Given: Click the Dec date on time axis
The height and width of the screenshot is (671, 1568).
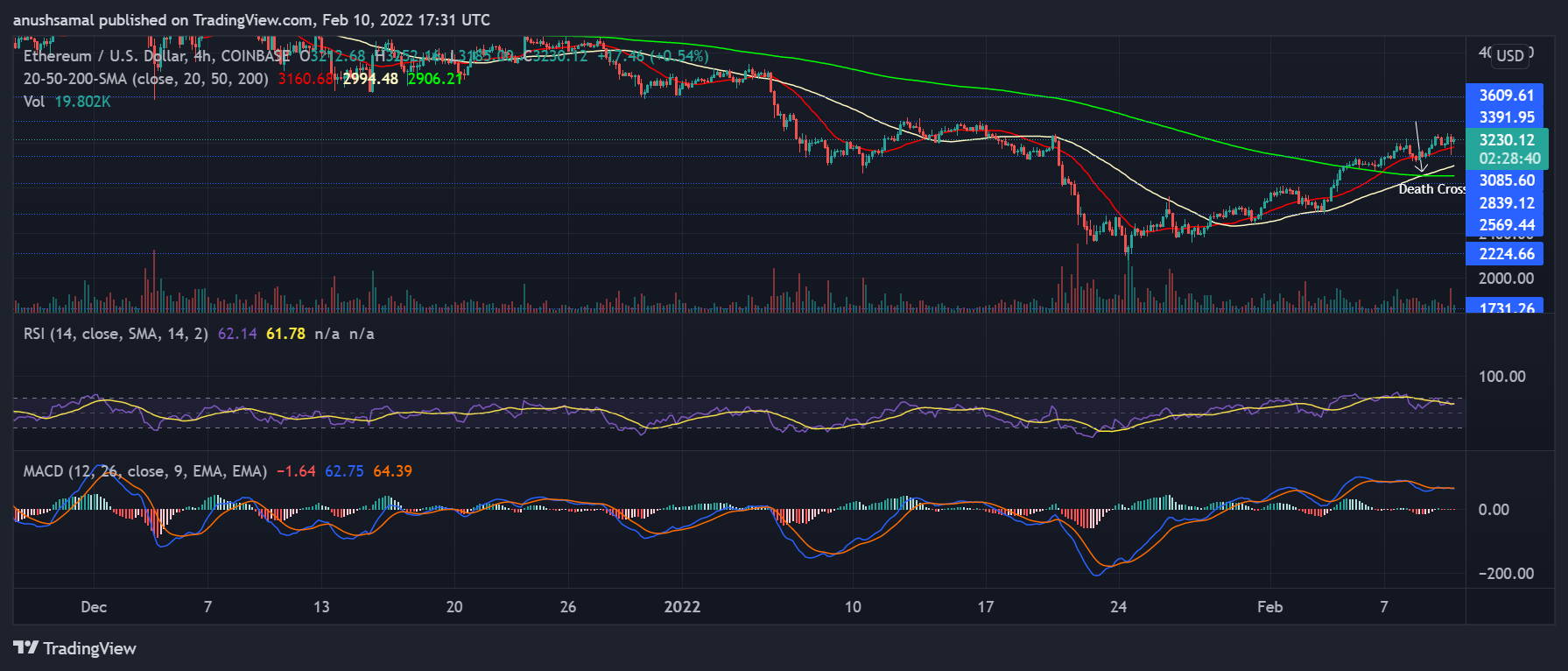Looking at the screenshot, I should click(94, 607).
